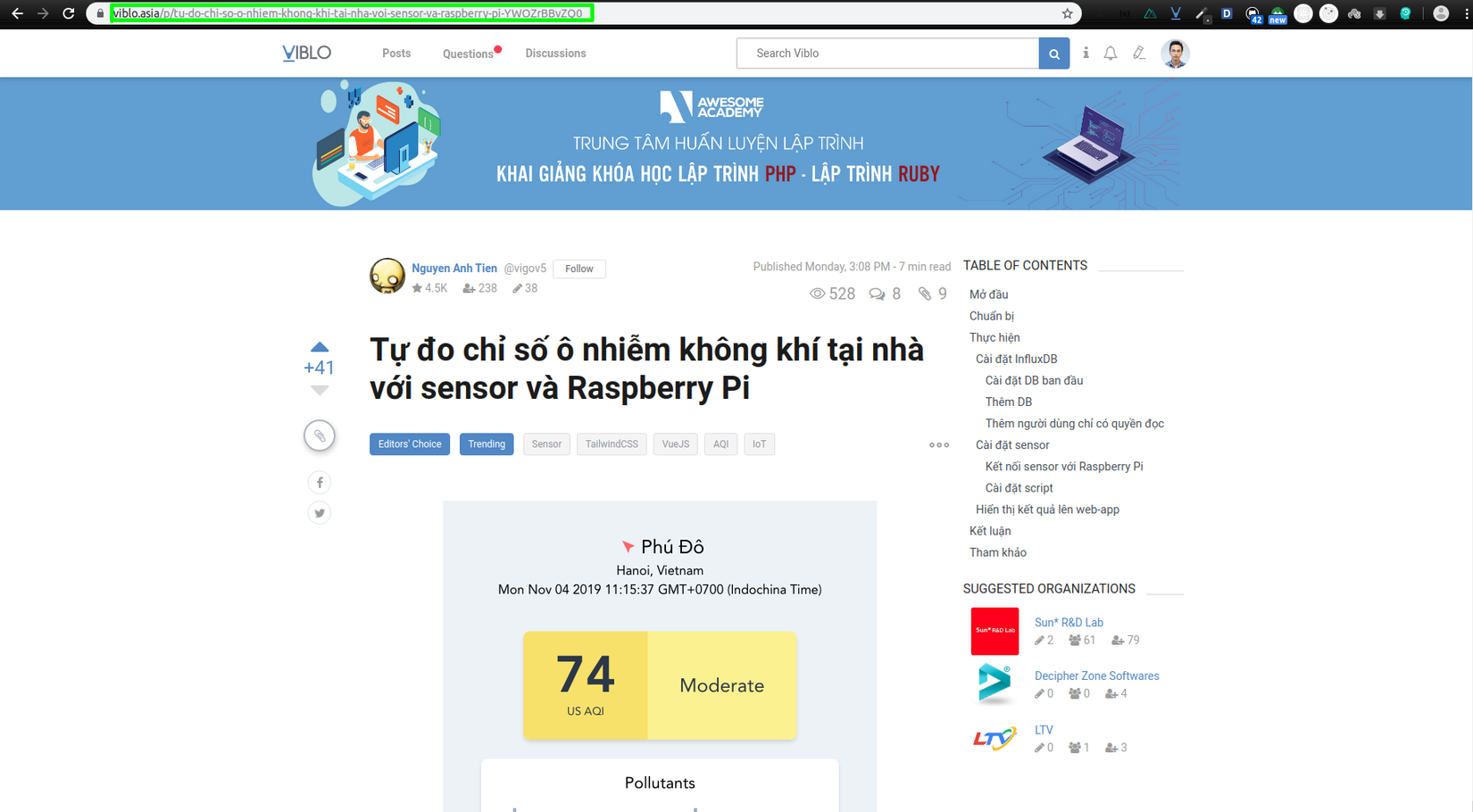Open the Discussions tab
The image size is (1473, 812).
[x=555, y=54]
